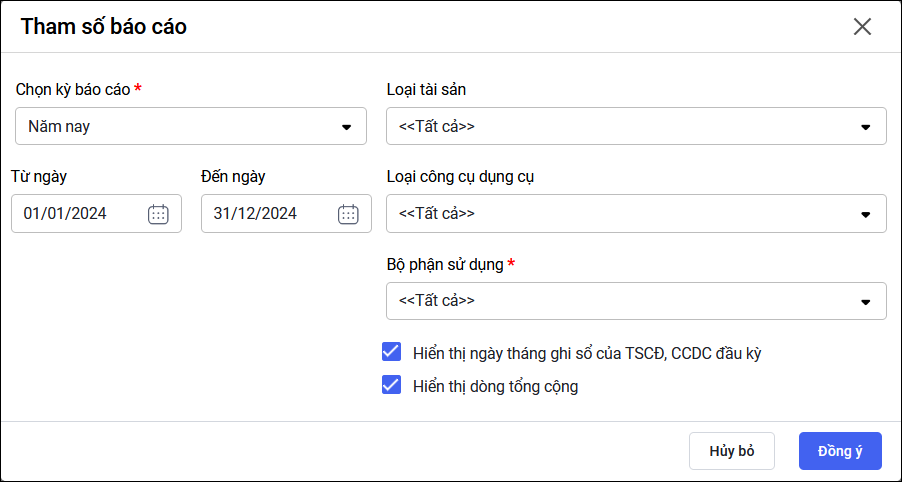Click the Tham số báo cáo dialog title
Image resolution: width=902 pixels, height=482 pixels.
coord(104,27)
